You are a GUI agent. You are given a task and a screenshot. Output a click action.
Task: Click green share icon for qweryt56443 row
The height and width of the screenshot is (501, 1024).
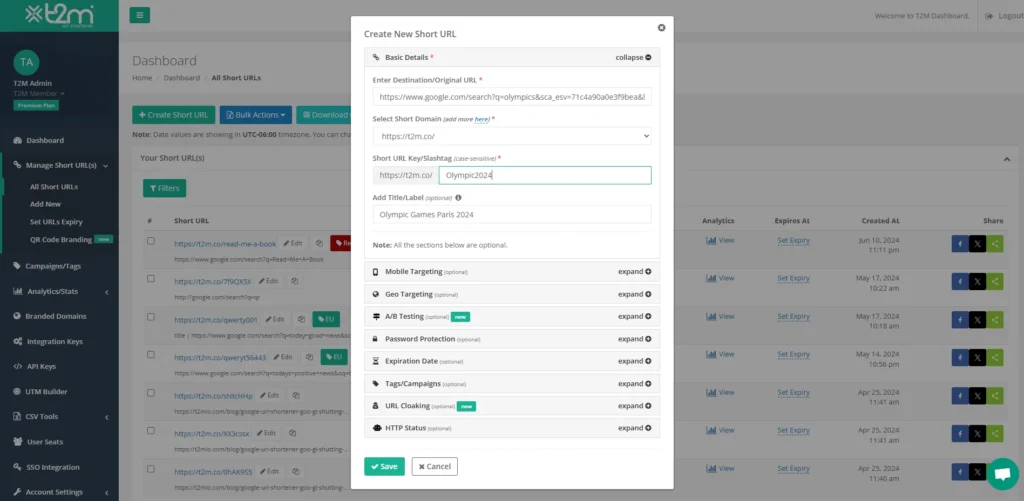click(995, 358)
